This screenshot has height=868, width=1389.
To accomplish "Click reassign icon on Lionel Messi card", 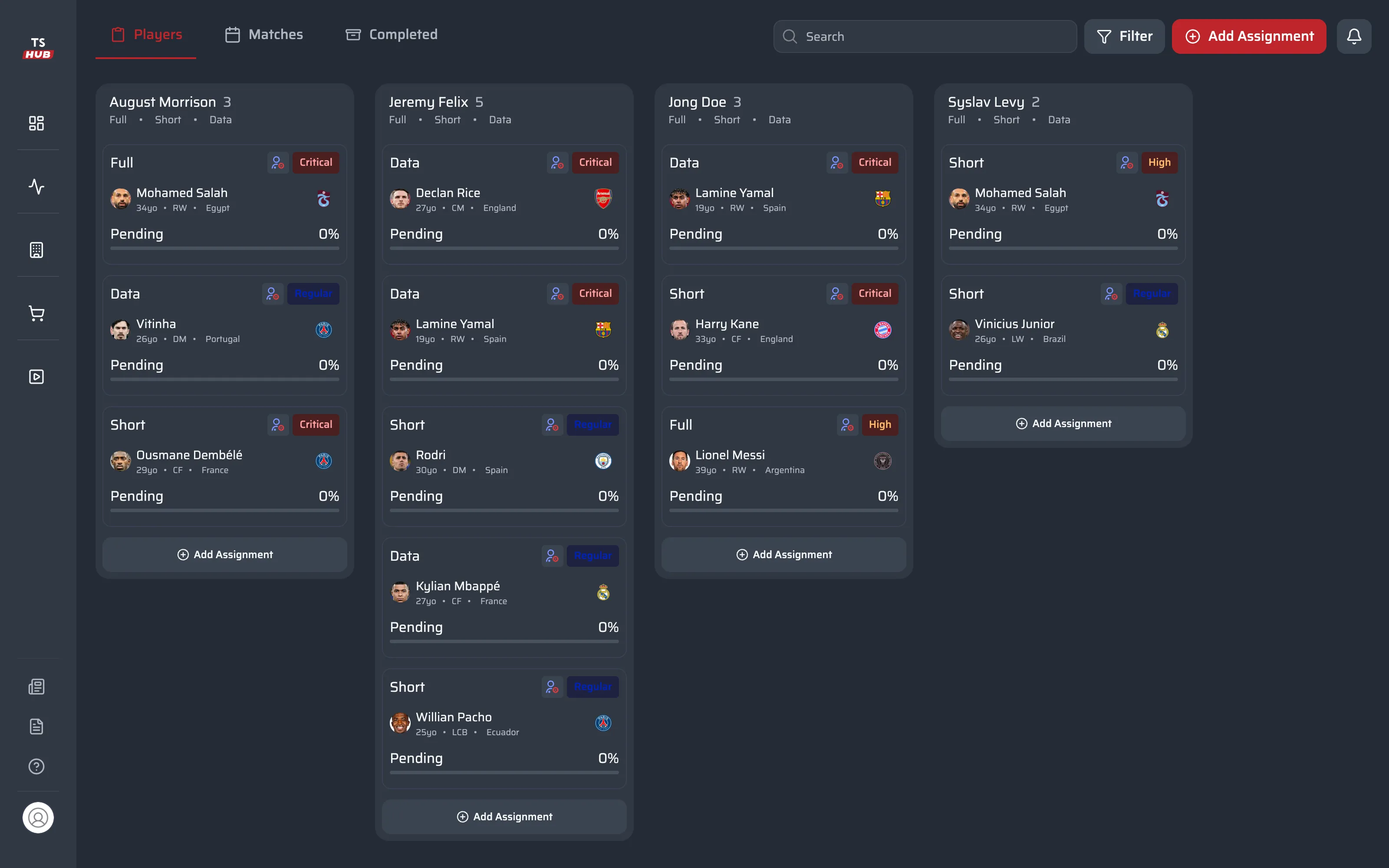I will (847, 424).
